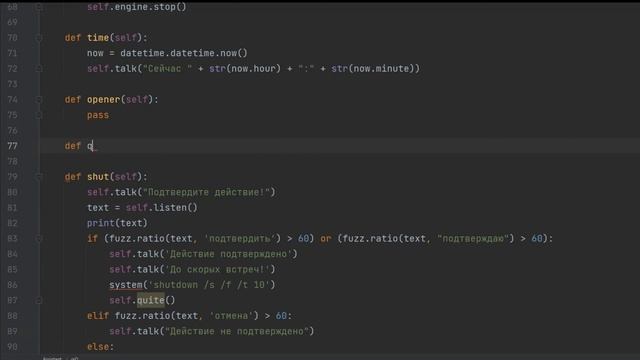Click the 'подтвердить' string literal
Screen dimensions: 640x360
click(240, 238)
